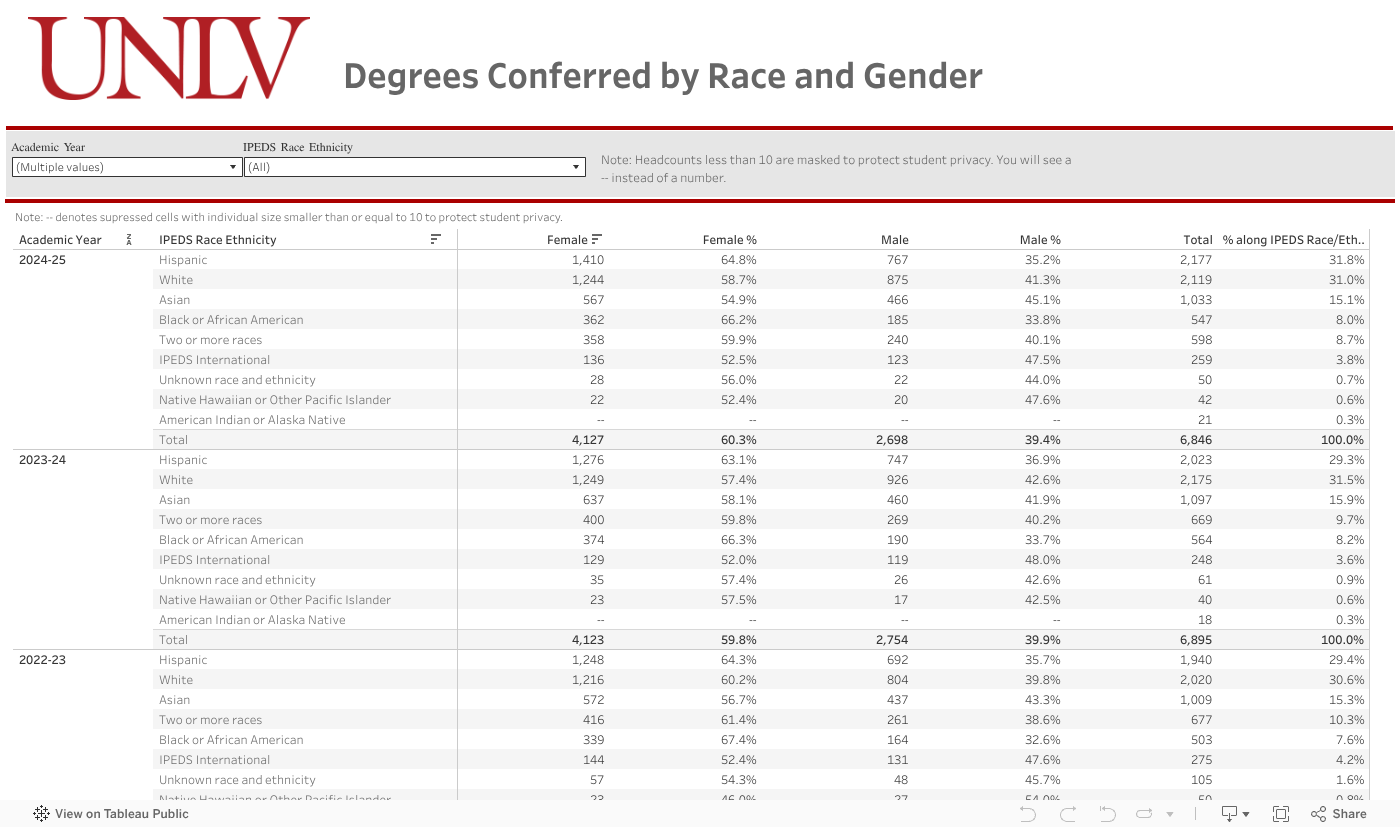Expand the IPEDS Race Ethnicity filter dropdown
Viewport: 1400px width, 827px height.
(x=415, y=167)
